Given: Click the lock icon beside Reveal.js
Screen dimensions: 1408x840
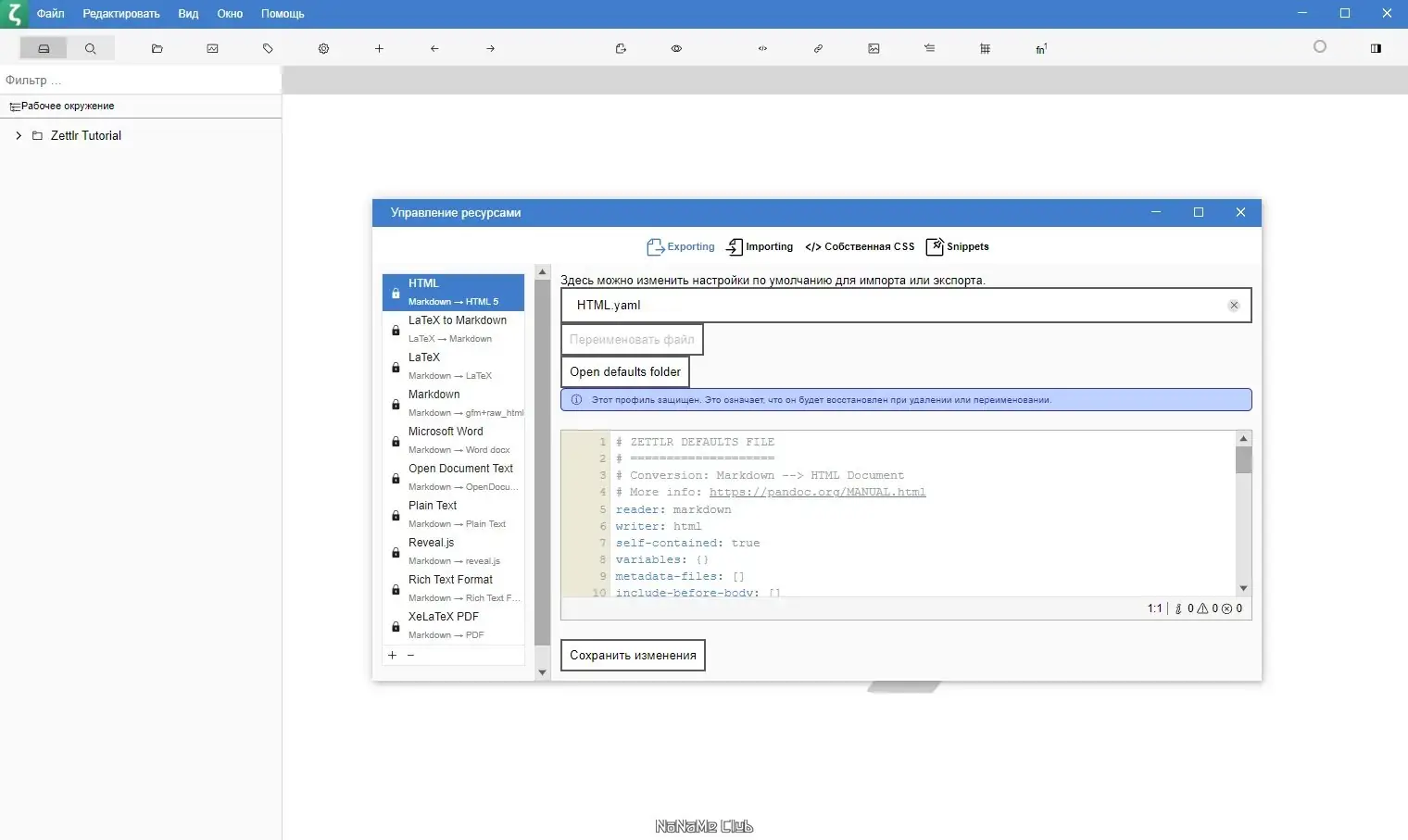Looking at the screenshot, I should click(396, 553).
